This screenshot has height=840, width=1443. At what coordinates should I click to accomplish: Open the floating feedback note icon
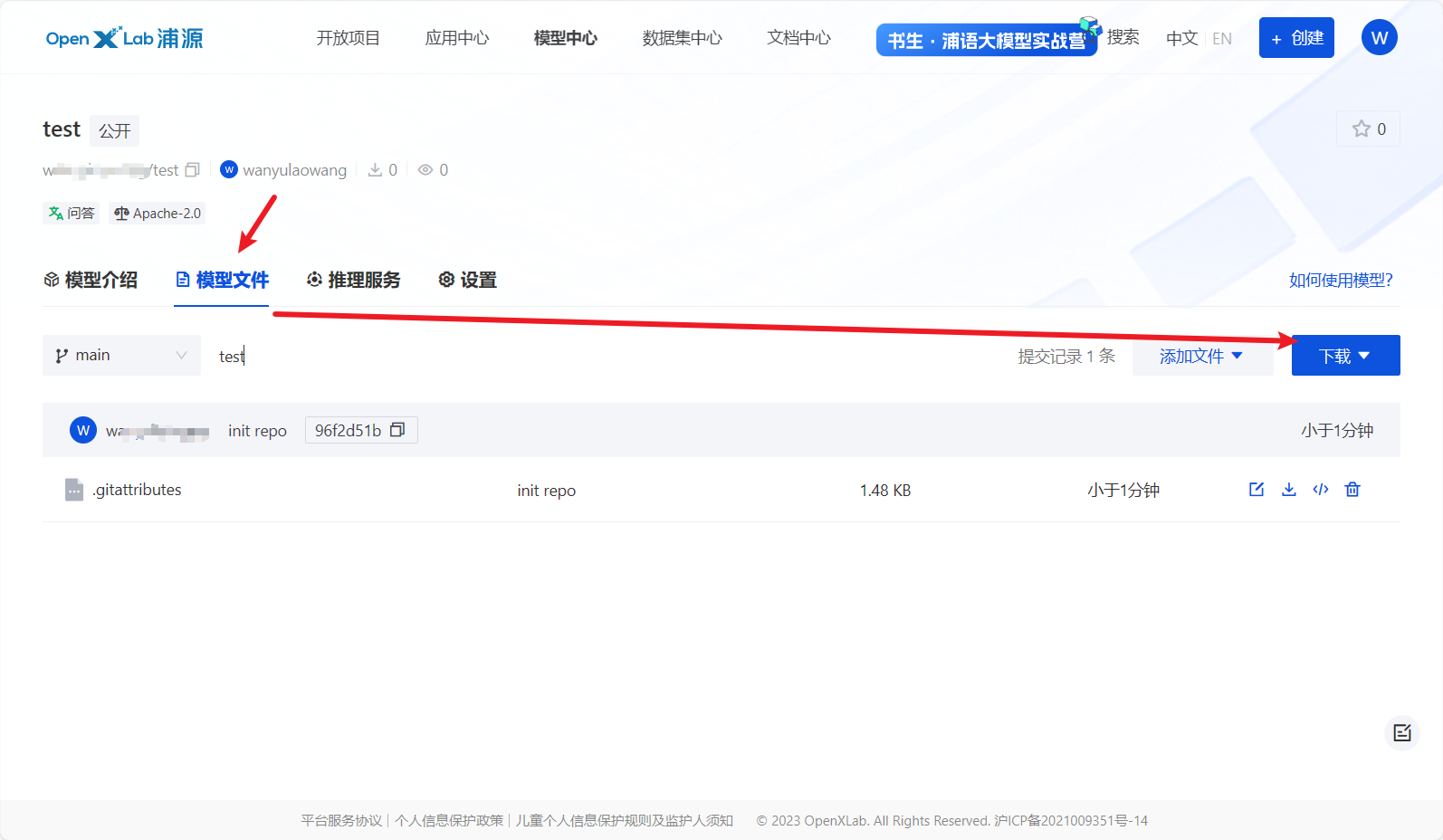(1402, 733)
